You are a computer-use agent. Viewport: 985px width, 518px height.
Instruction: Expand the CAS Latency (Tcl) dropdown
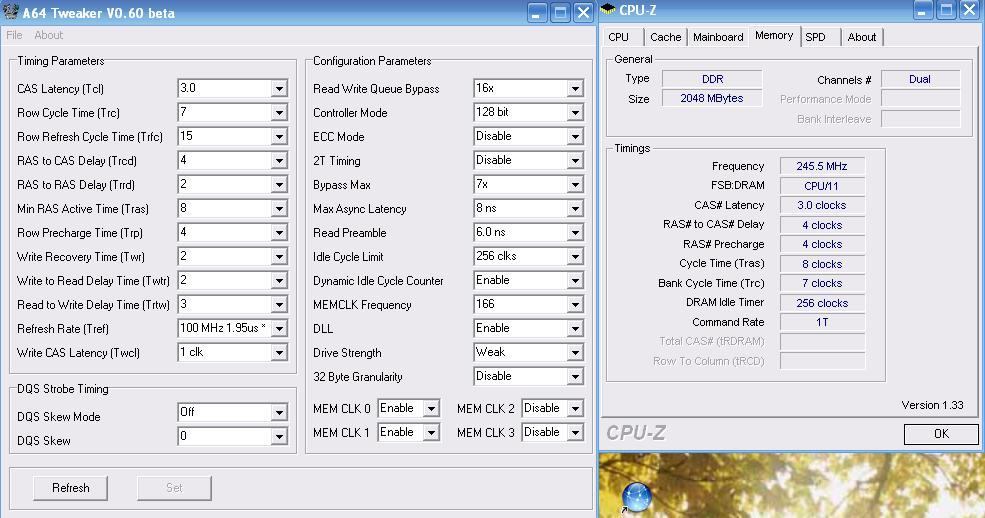(280, 89)
